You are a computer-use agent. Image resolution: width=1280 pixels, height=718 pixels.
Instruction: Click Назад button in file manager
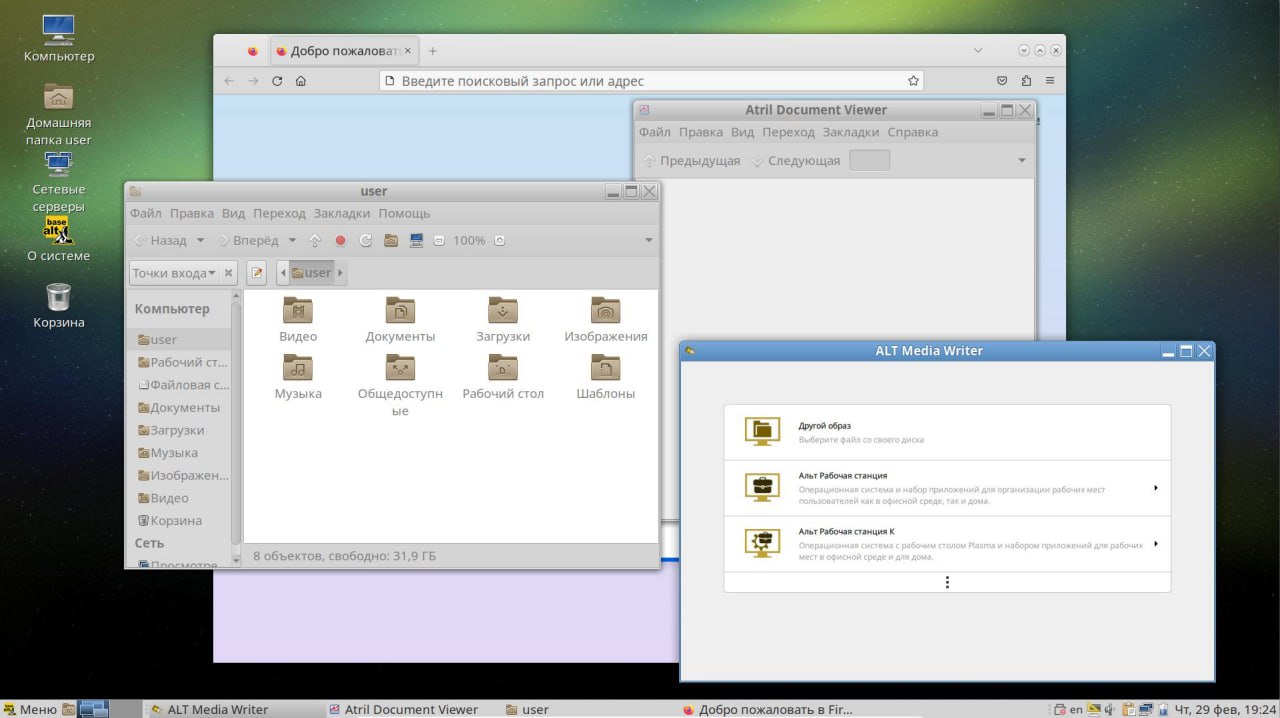[x=160, y=240]
